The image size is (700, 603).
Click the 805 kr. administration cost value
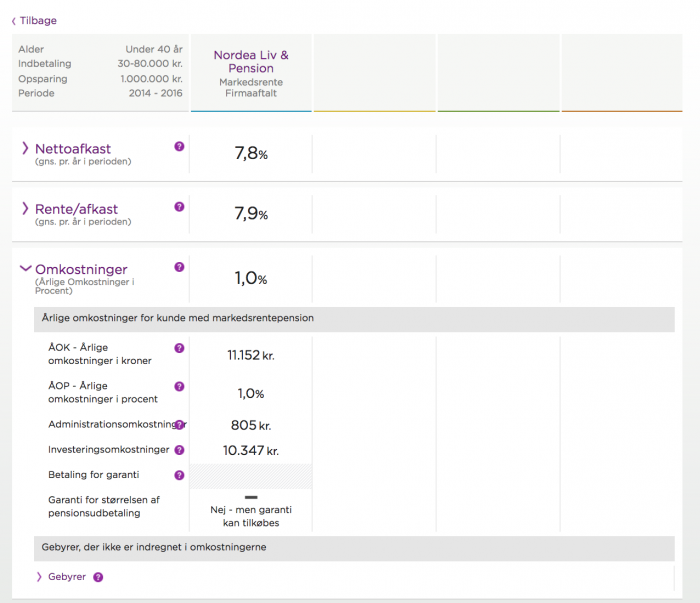click(251, 425)
